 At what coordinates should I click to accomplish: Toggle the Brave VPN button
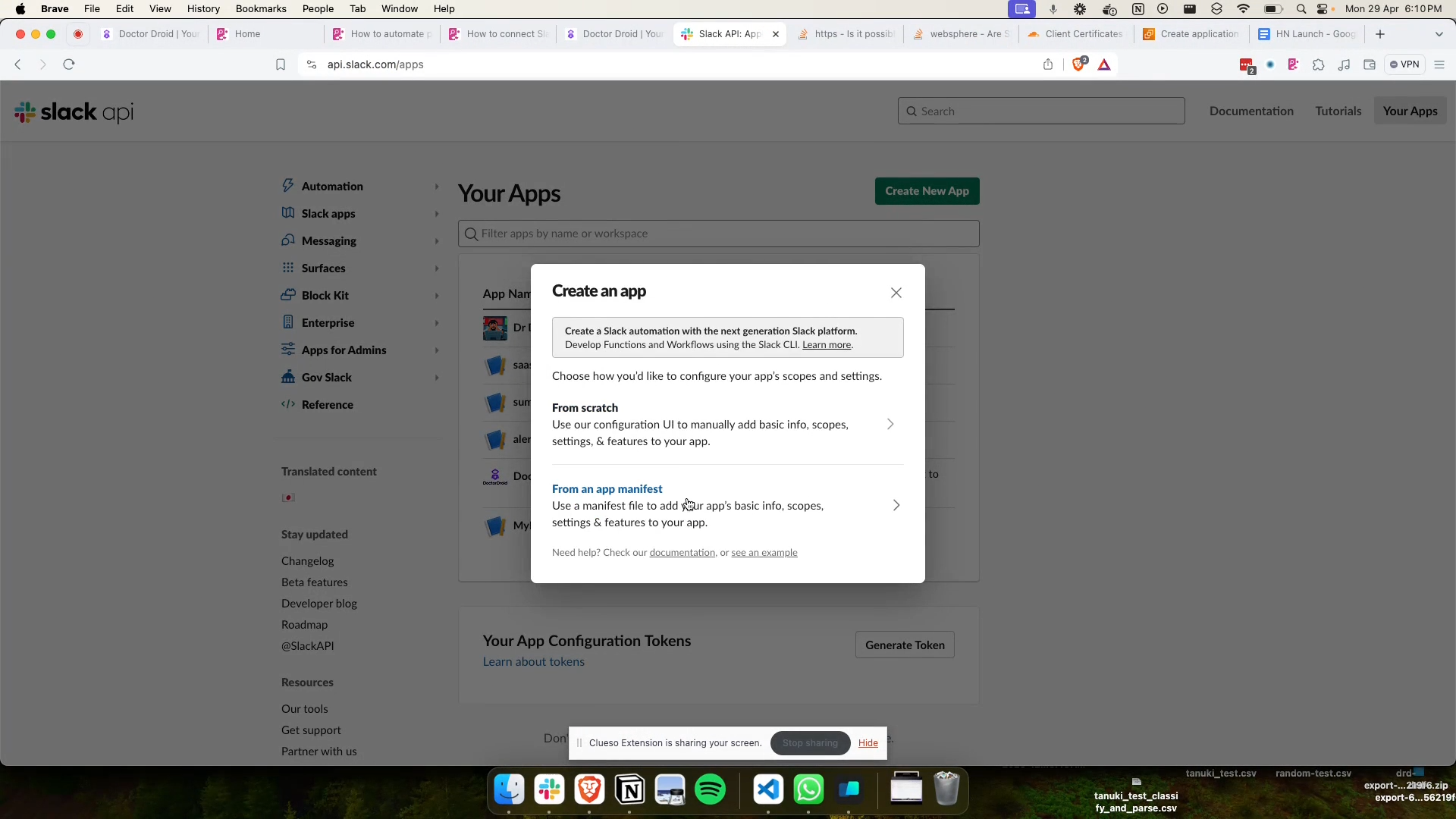pos(1404,64)
